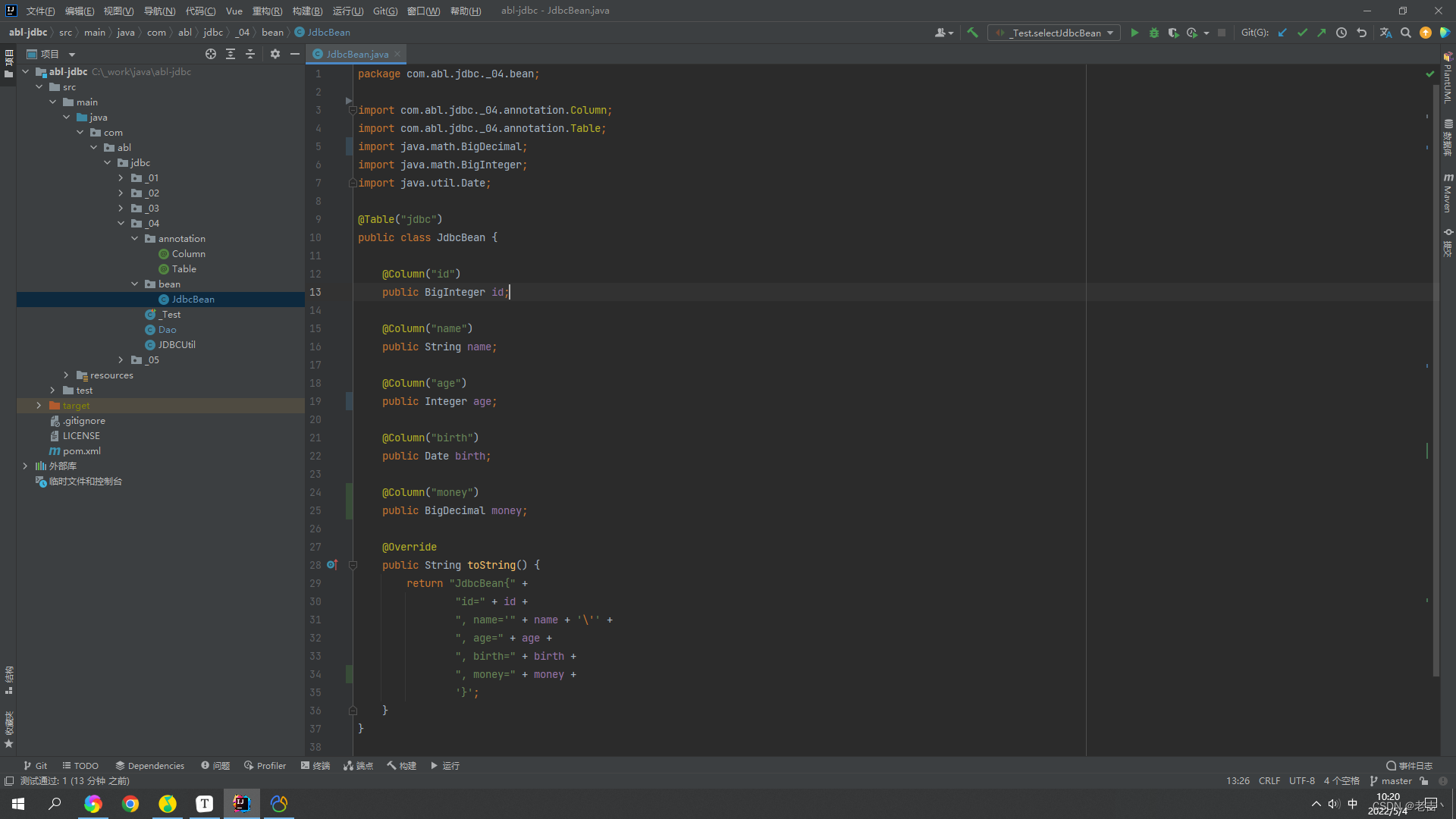
Task: Select the JdbcBean.java editor tab
Action: pos(356,54)
